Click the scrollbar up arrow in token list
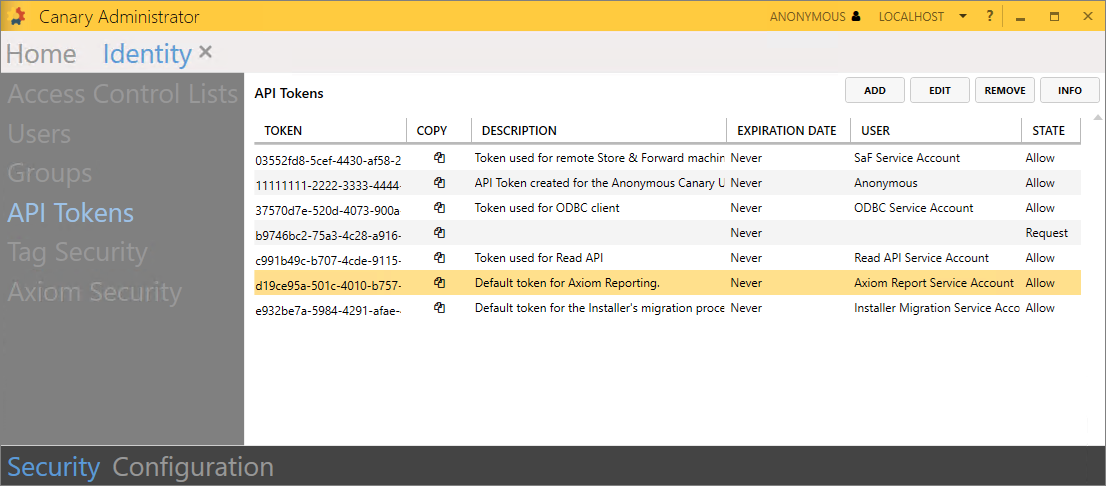The height and width of the screenshot is (486, 1106). tap(1098, 119)
